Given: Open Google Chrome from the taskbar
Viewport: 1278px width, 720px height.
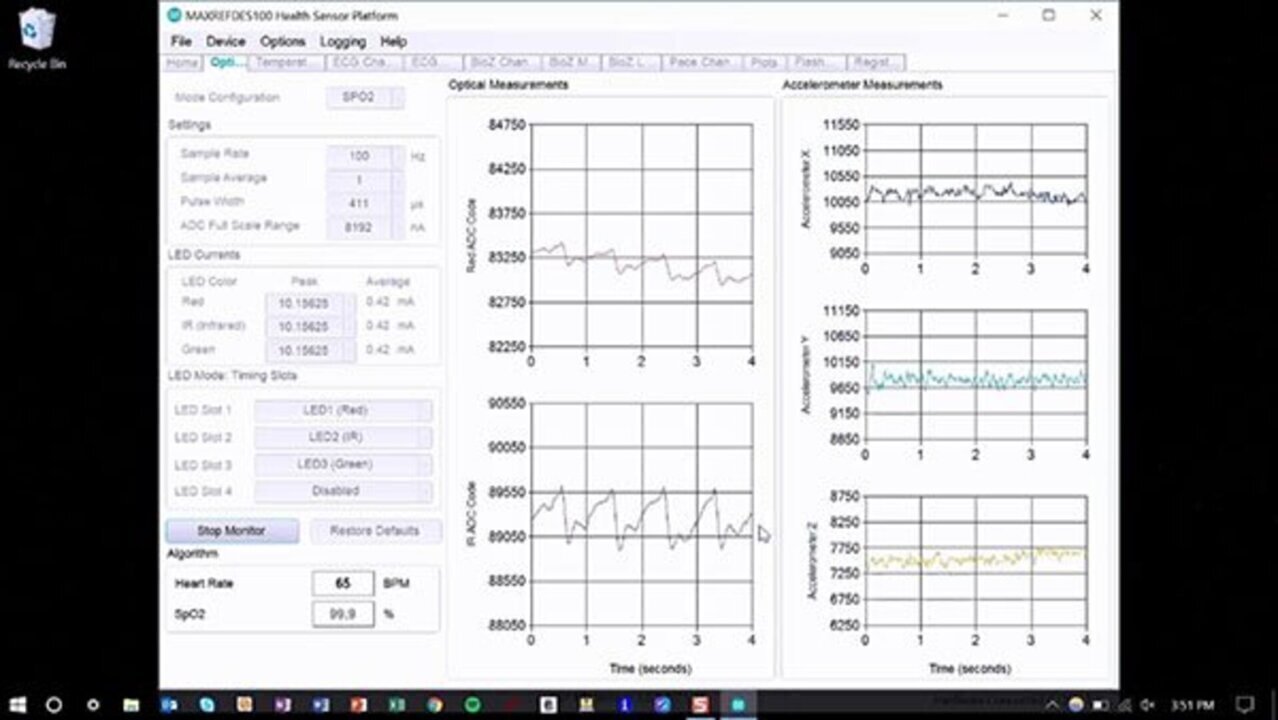Looking at the screenshot, I should click(435, 705).
